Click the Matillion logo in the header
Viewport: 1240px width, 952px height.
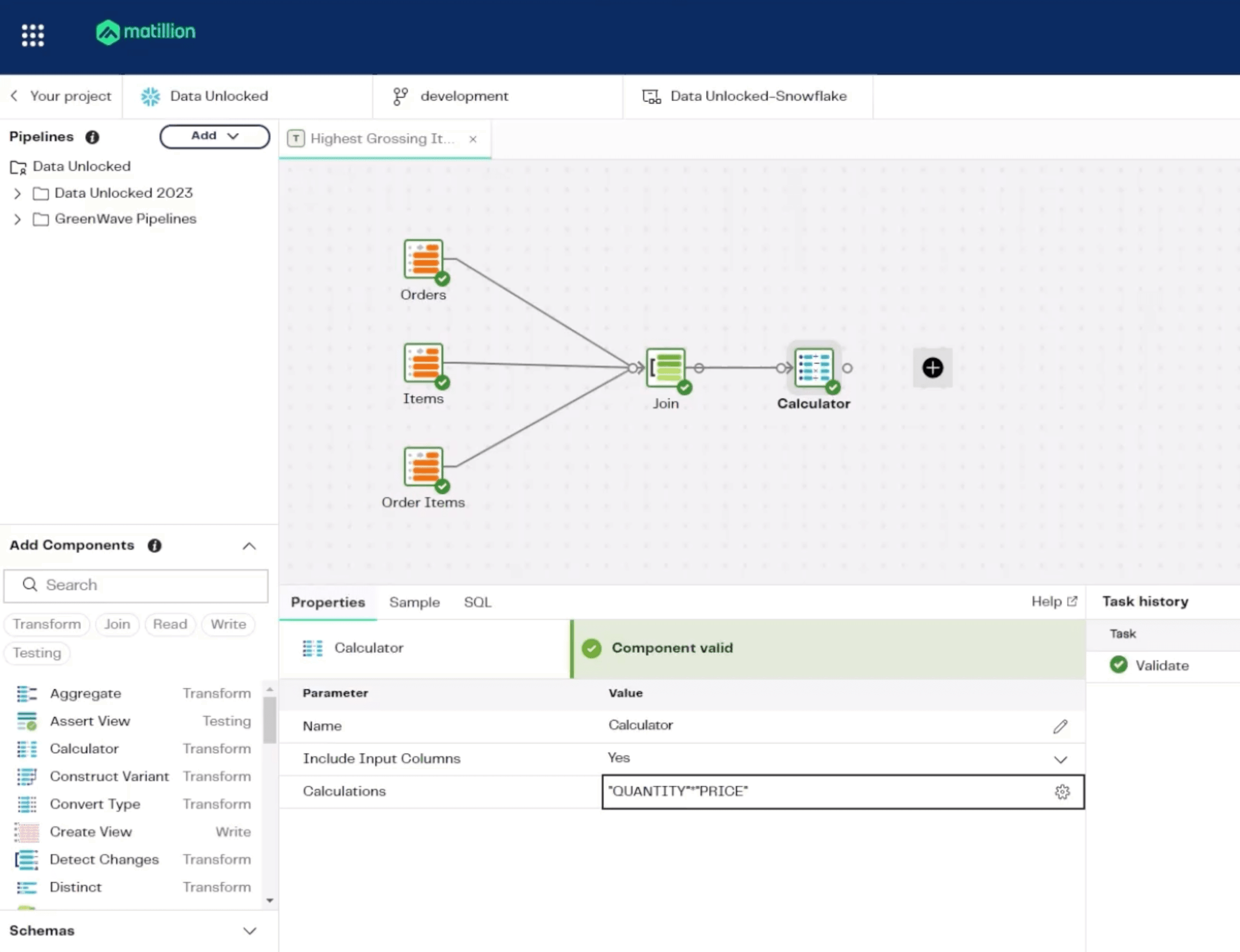[145, 33]
